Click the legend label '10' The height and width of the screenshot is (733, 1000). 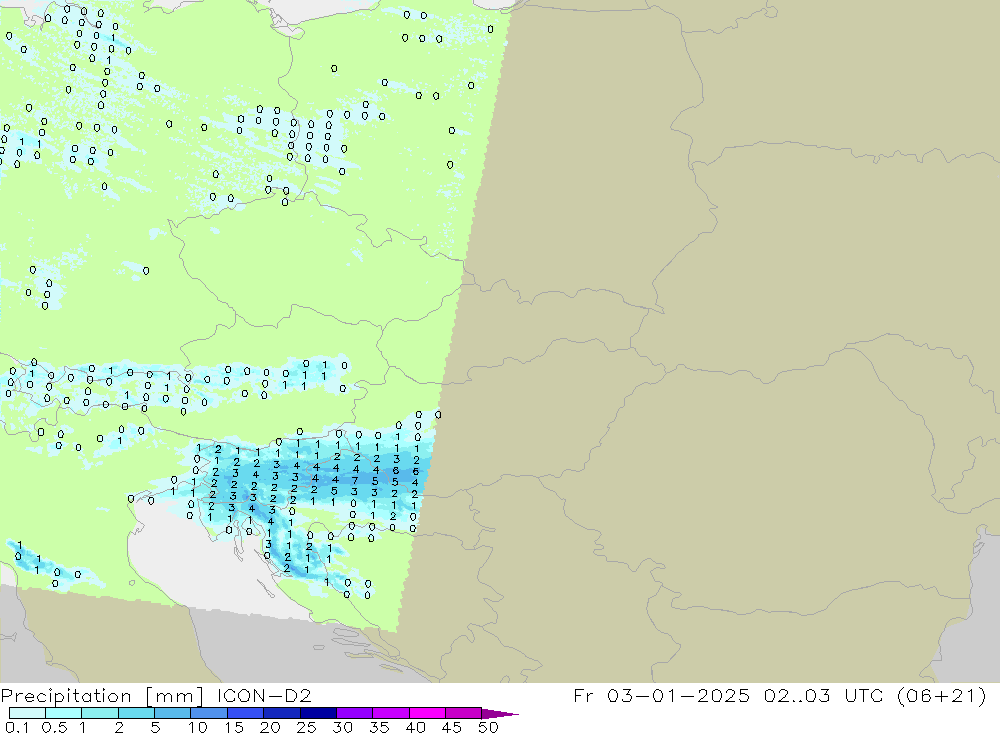[x=197, y=727]
